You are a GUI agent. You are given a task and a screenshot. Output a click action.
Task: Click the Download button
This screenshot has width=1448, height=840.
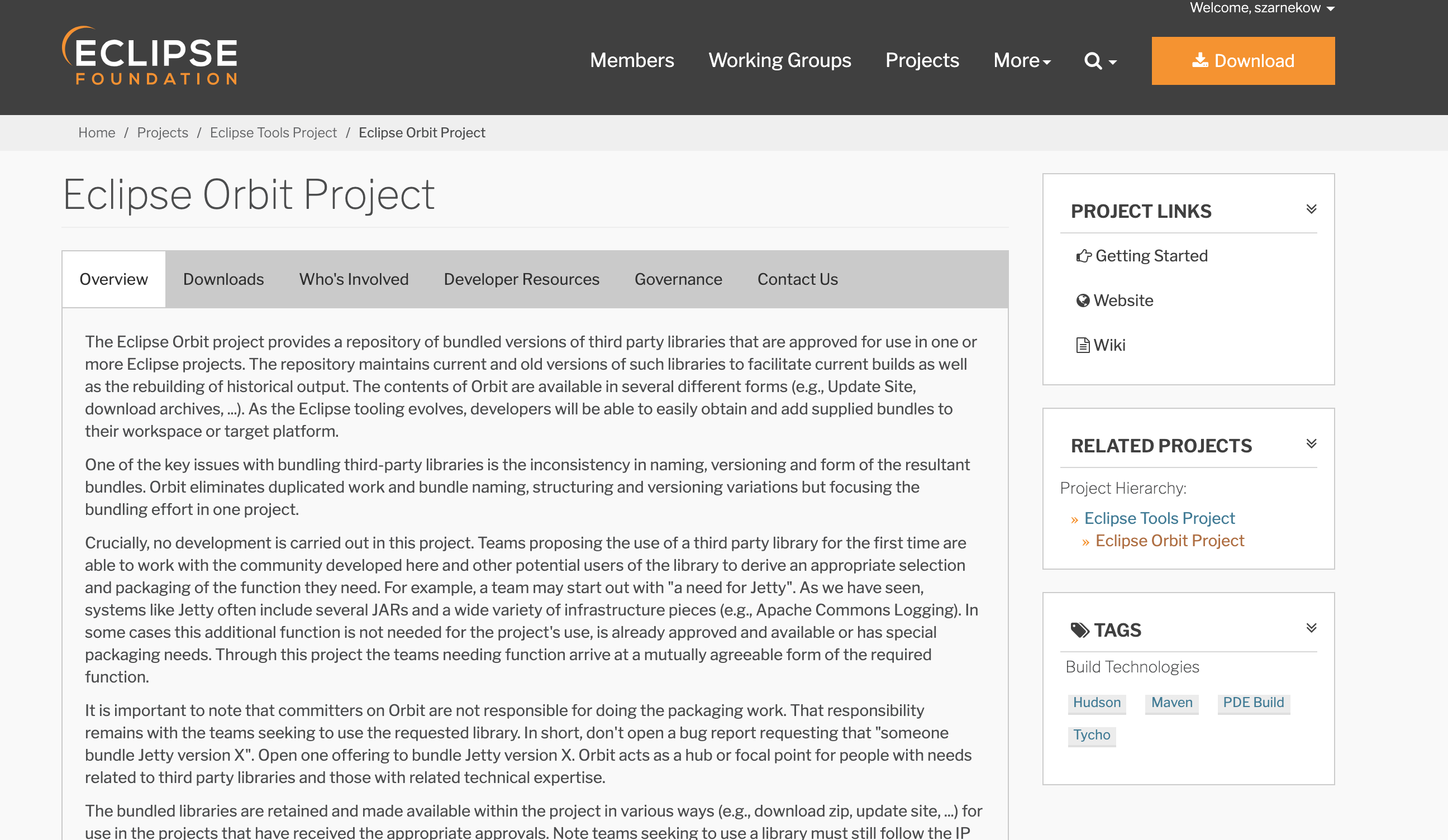click(1243, 60)
